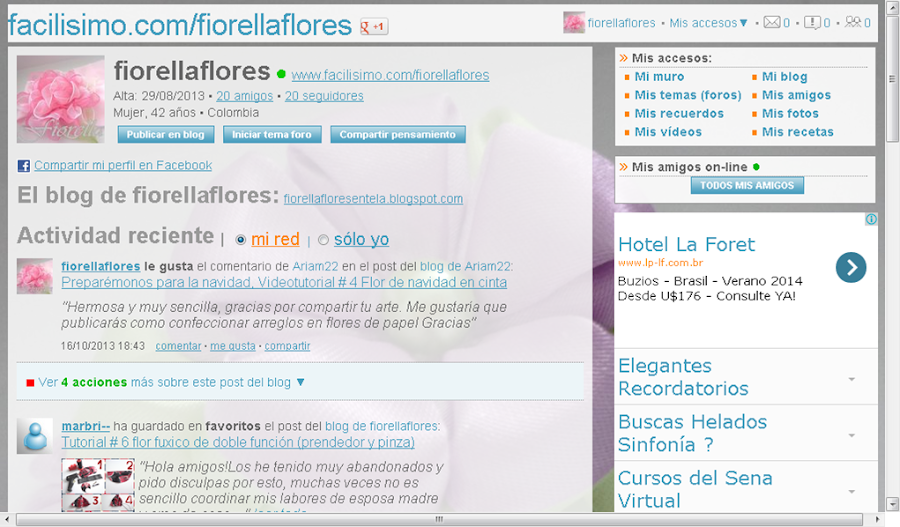900x527 pixels.
Task: Click TODOS MIS AMIGOS button
Action: click(747, 185)
